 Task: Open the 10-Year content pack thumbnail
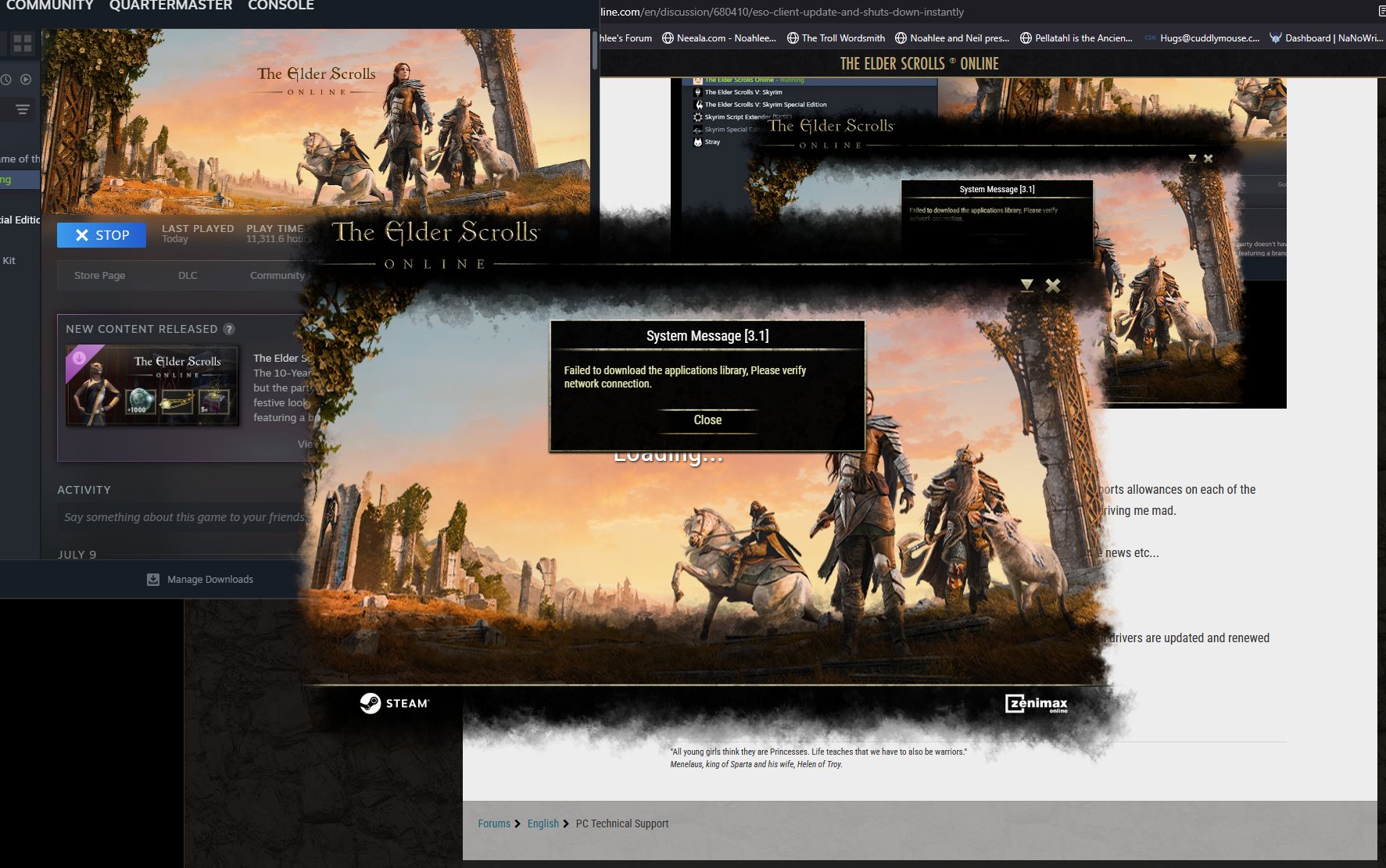coord(152,386)
